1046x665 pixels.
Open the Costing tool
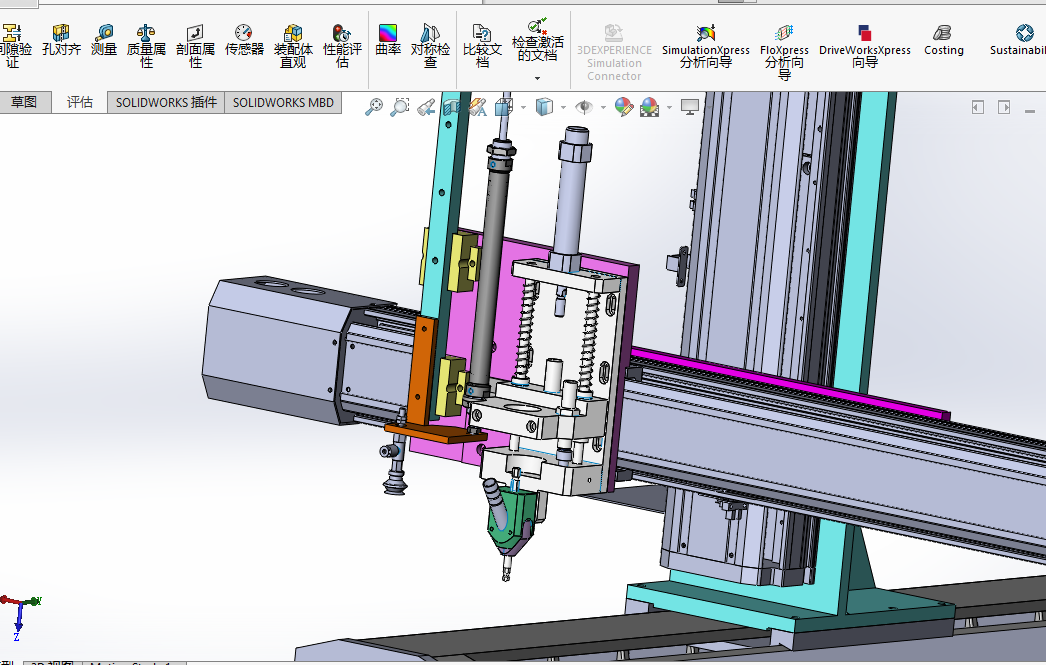point(943,41)
